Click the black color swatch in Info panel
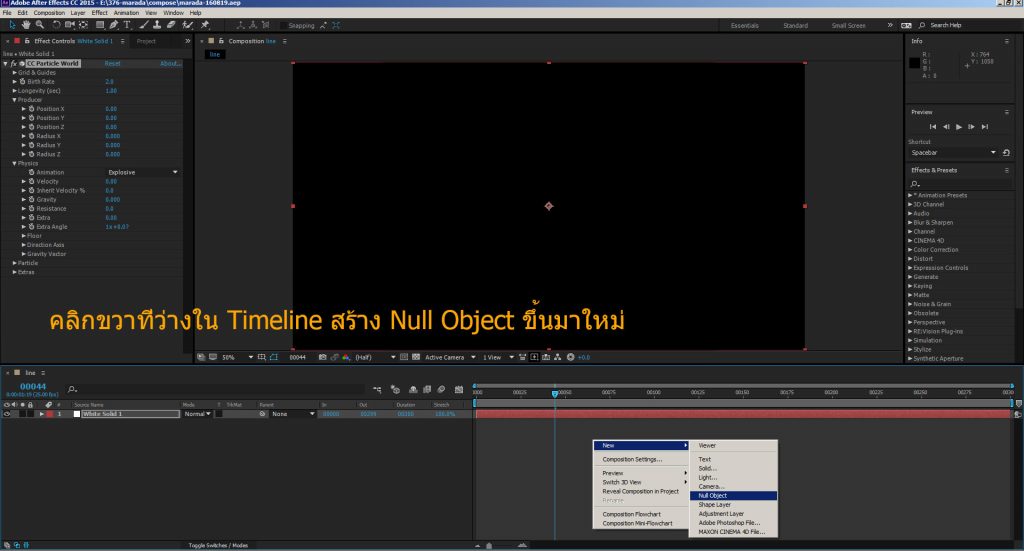Viewport: 1024px width, 551px height. pyautogui.click(x=914, y=63)
